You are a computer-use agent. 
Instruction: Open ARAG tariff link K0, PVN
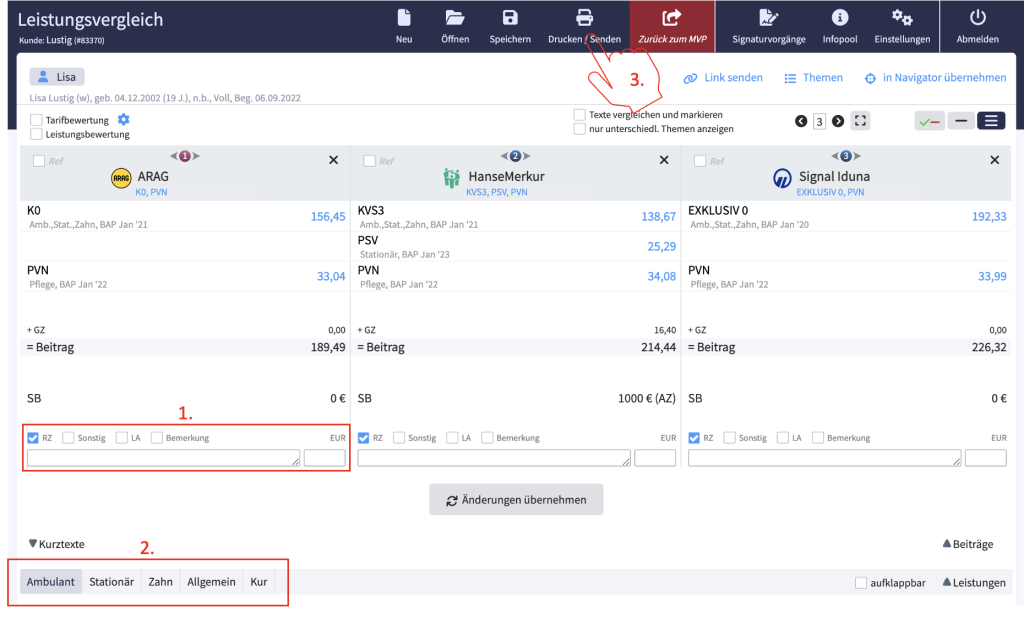point(152,192)
